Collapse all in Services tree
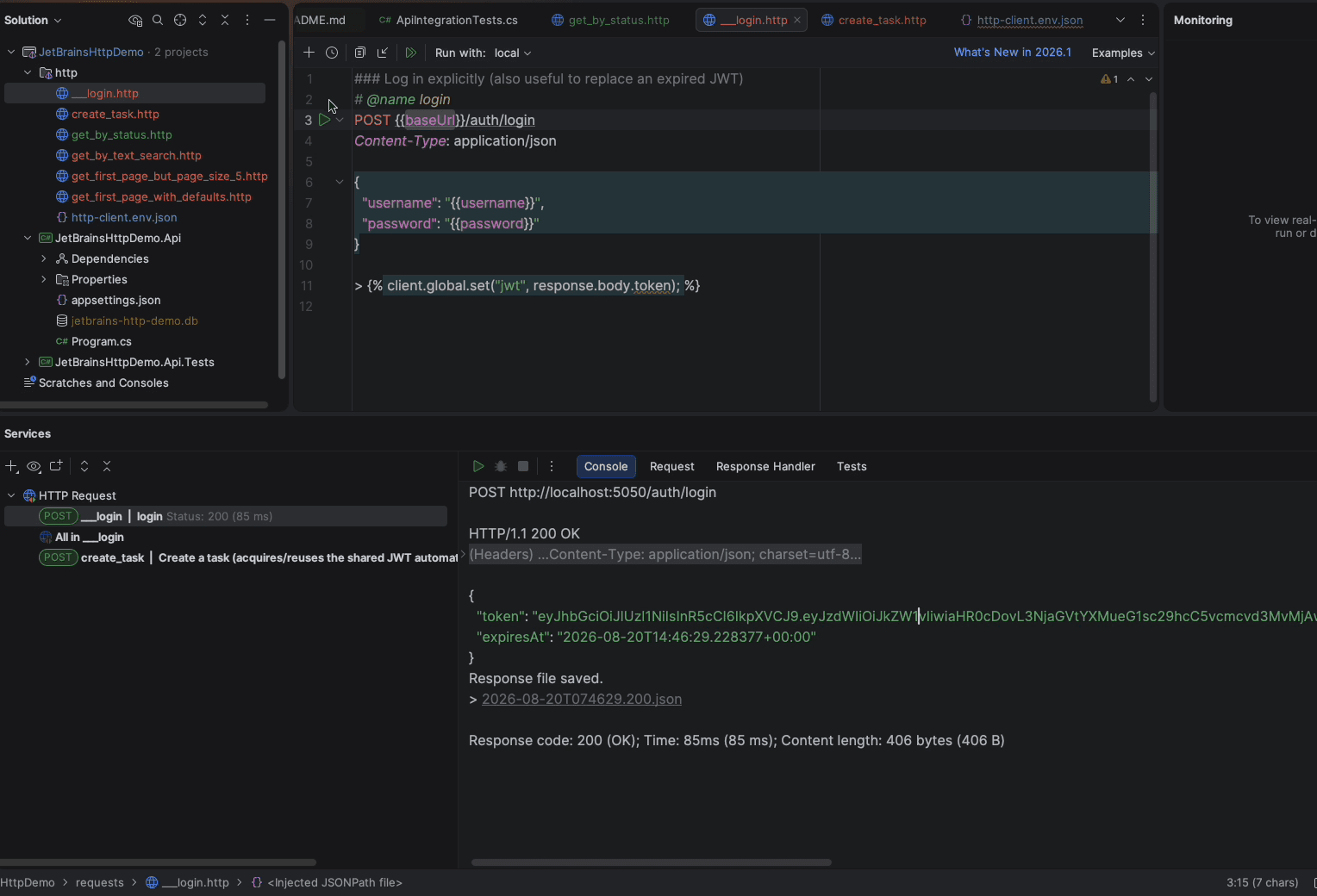The image size is (1317, 896). click(x=107, y=466)
